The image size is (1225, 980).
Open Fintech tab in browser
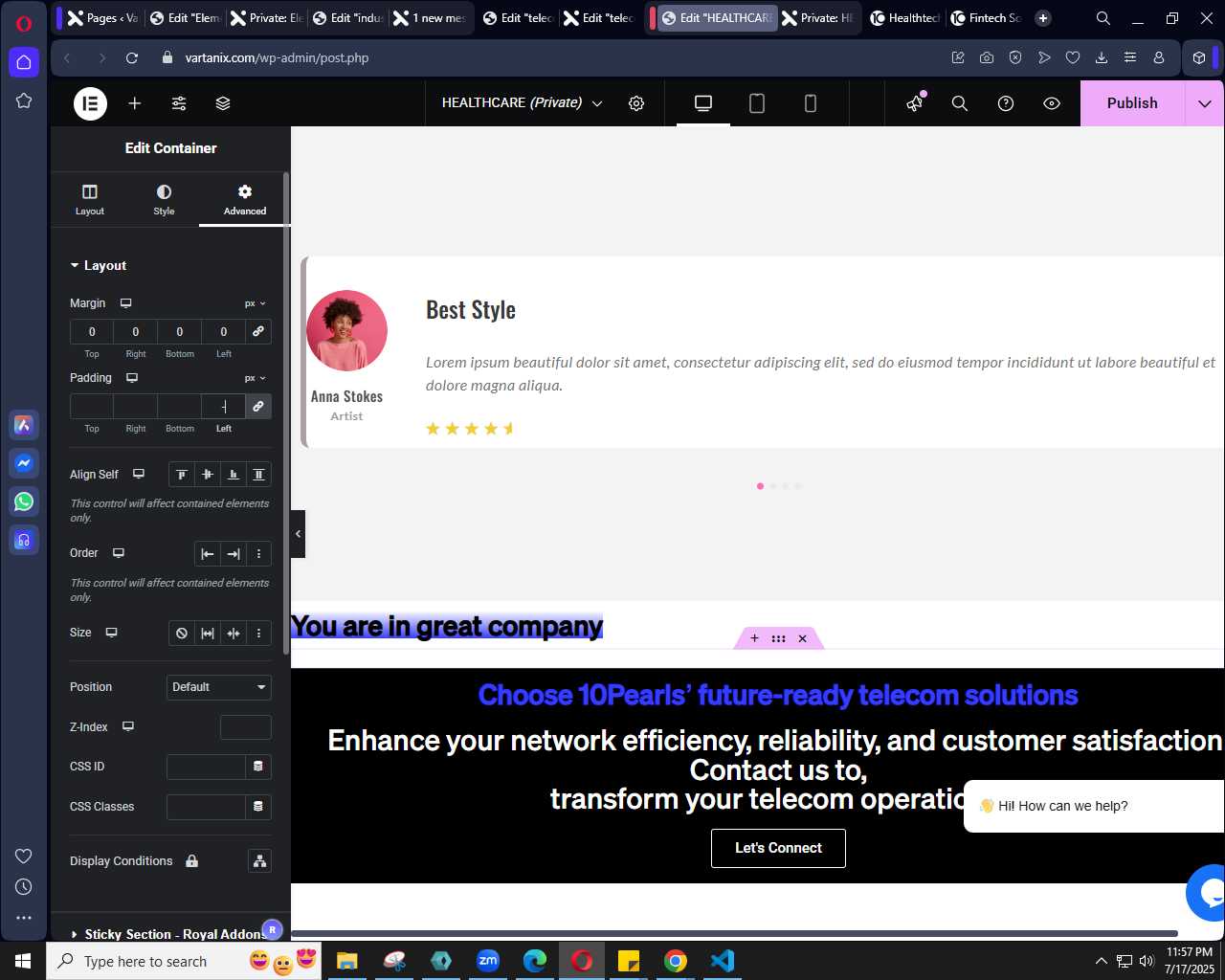point(985,18)
